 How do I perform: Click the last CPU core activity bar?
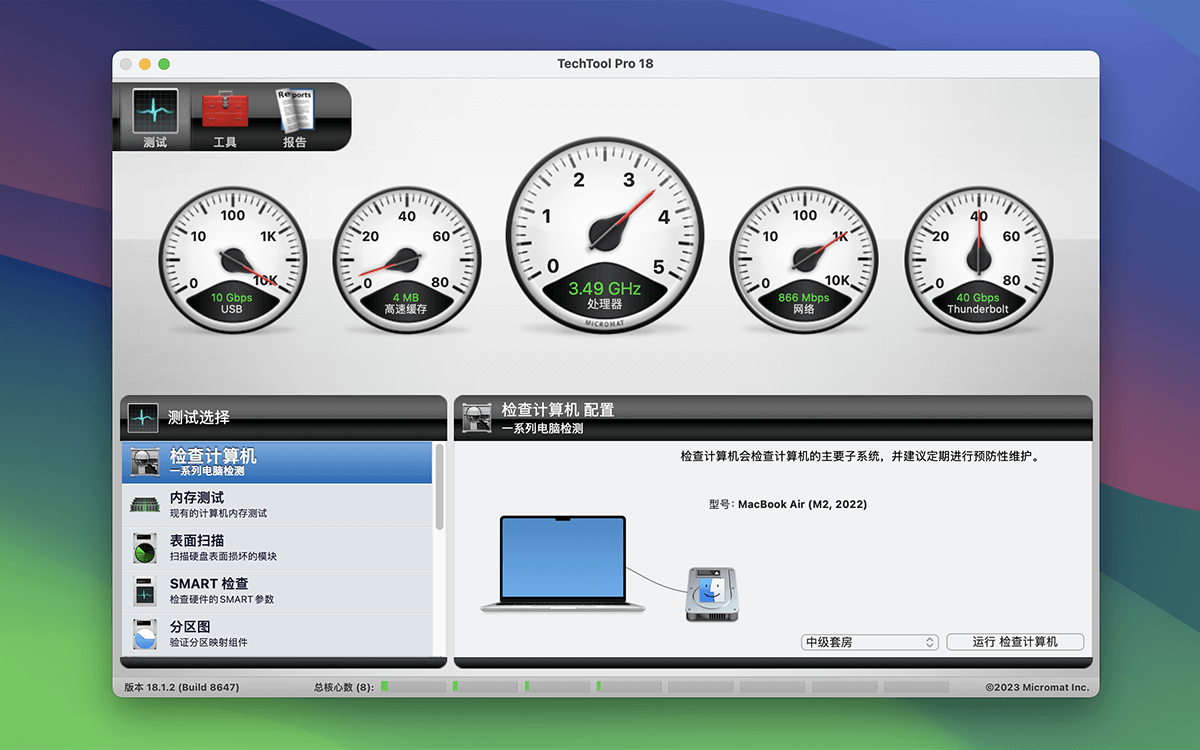(917, 687)
